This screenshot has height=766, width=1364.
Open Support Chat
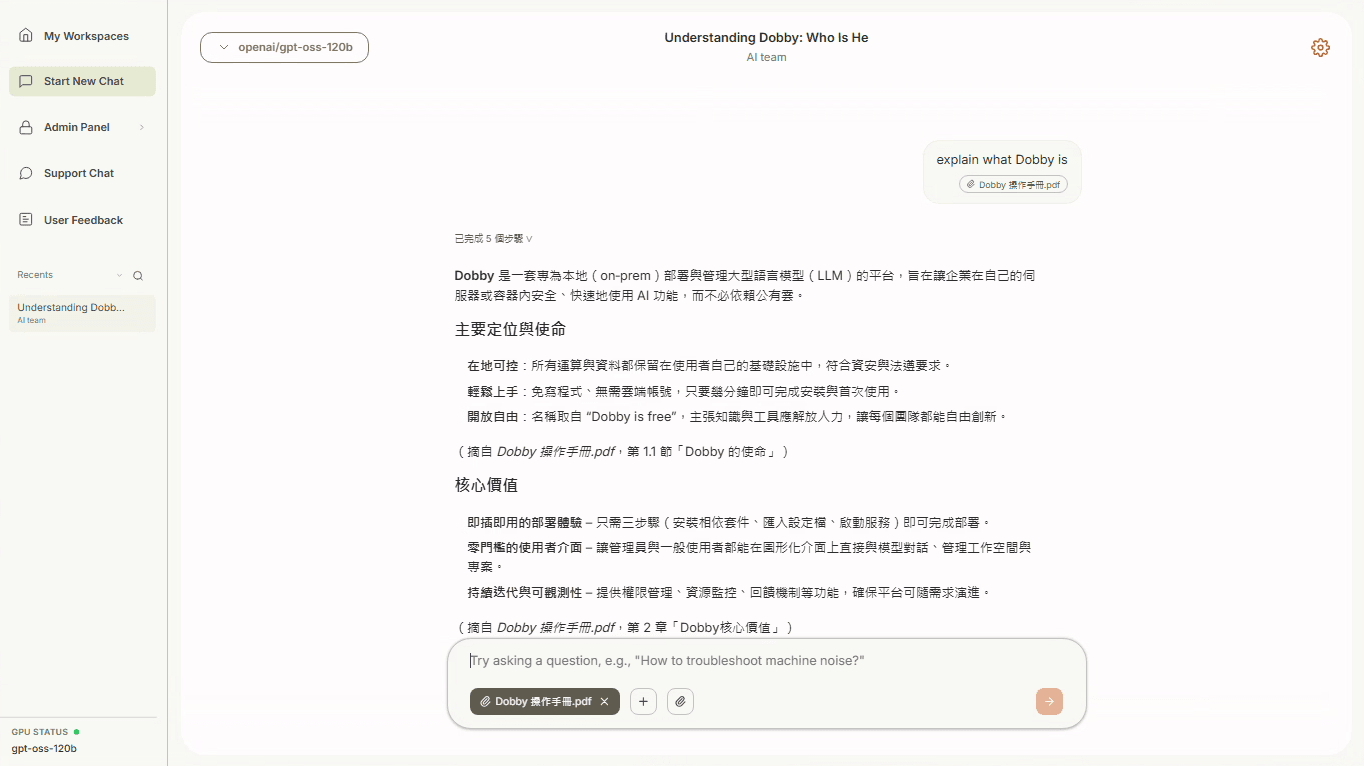(82, 173)
